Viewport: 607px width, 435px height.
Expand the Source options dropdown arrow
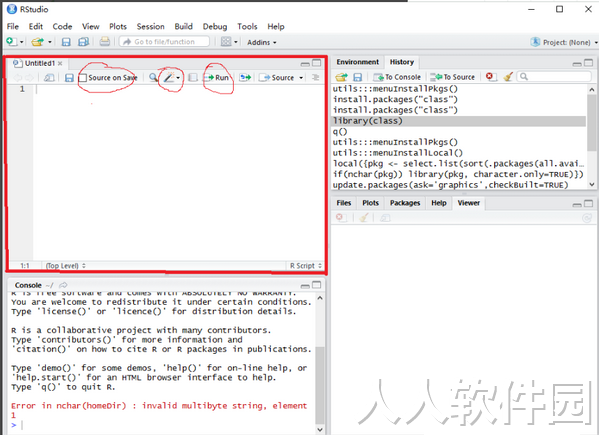301,78
